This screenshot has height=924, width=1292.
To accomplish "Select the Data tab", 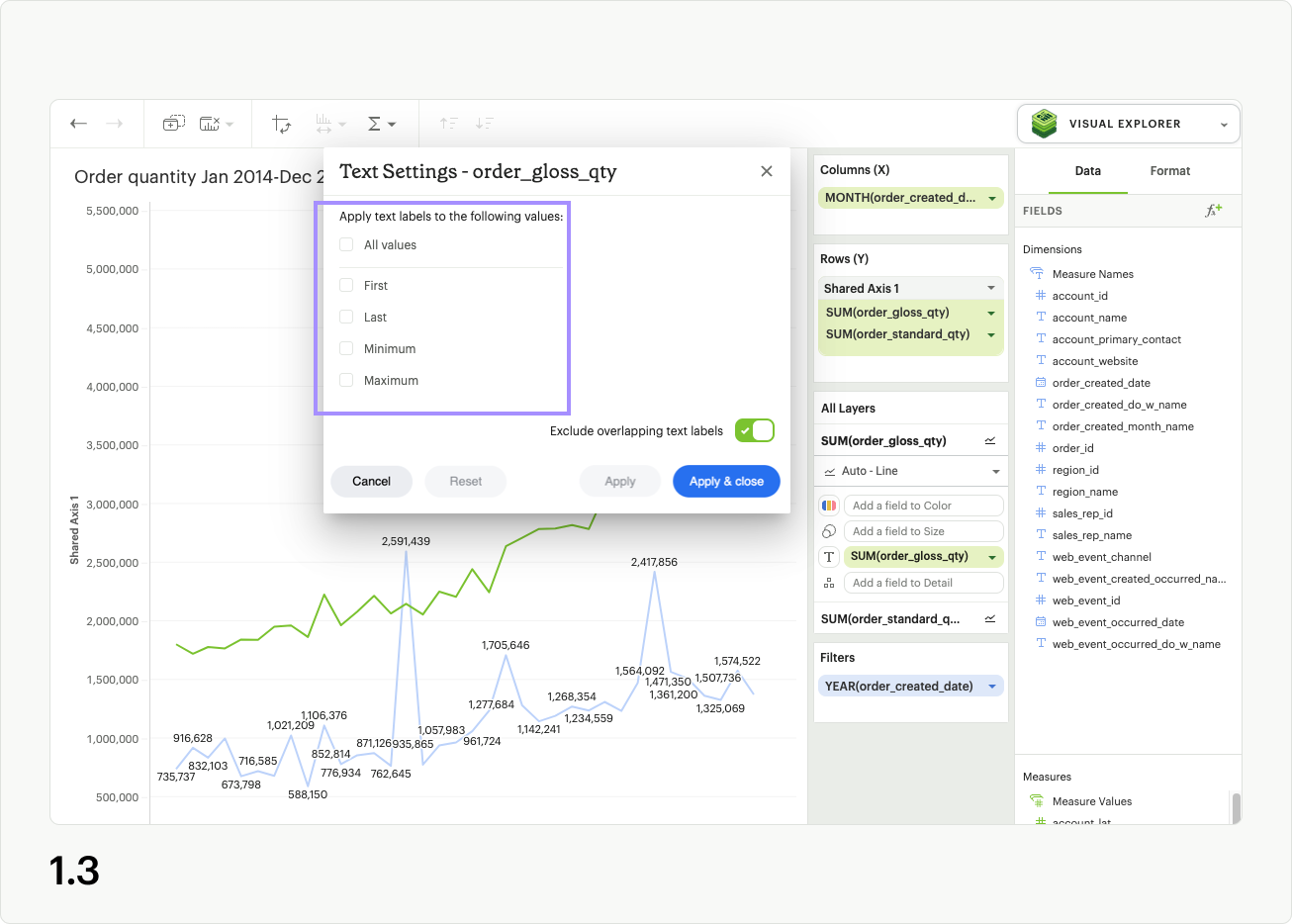I will (x=1087, y=171).
